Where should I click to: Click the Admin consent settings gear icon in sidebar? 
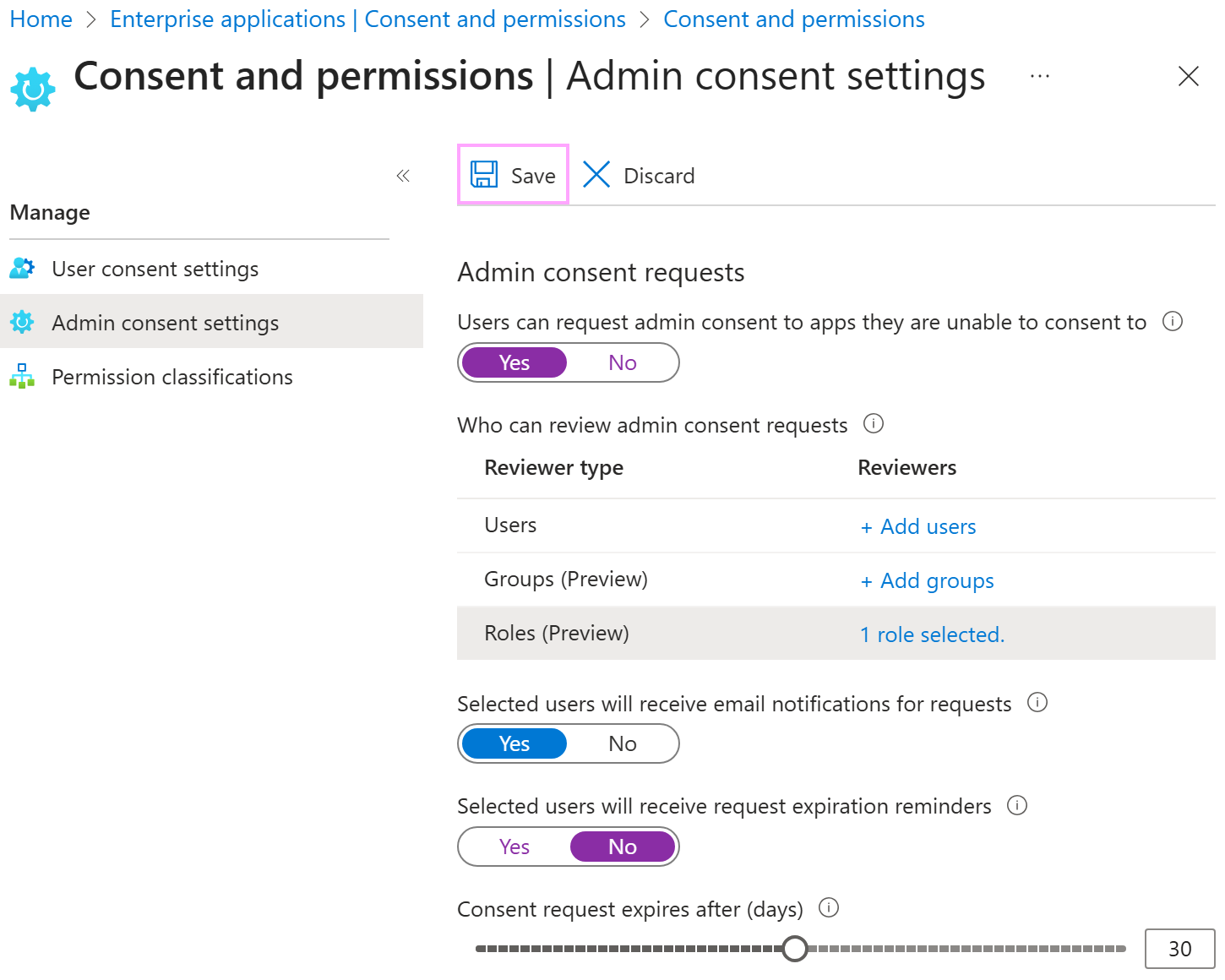coord(22,322)
